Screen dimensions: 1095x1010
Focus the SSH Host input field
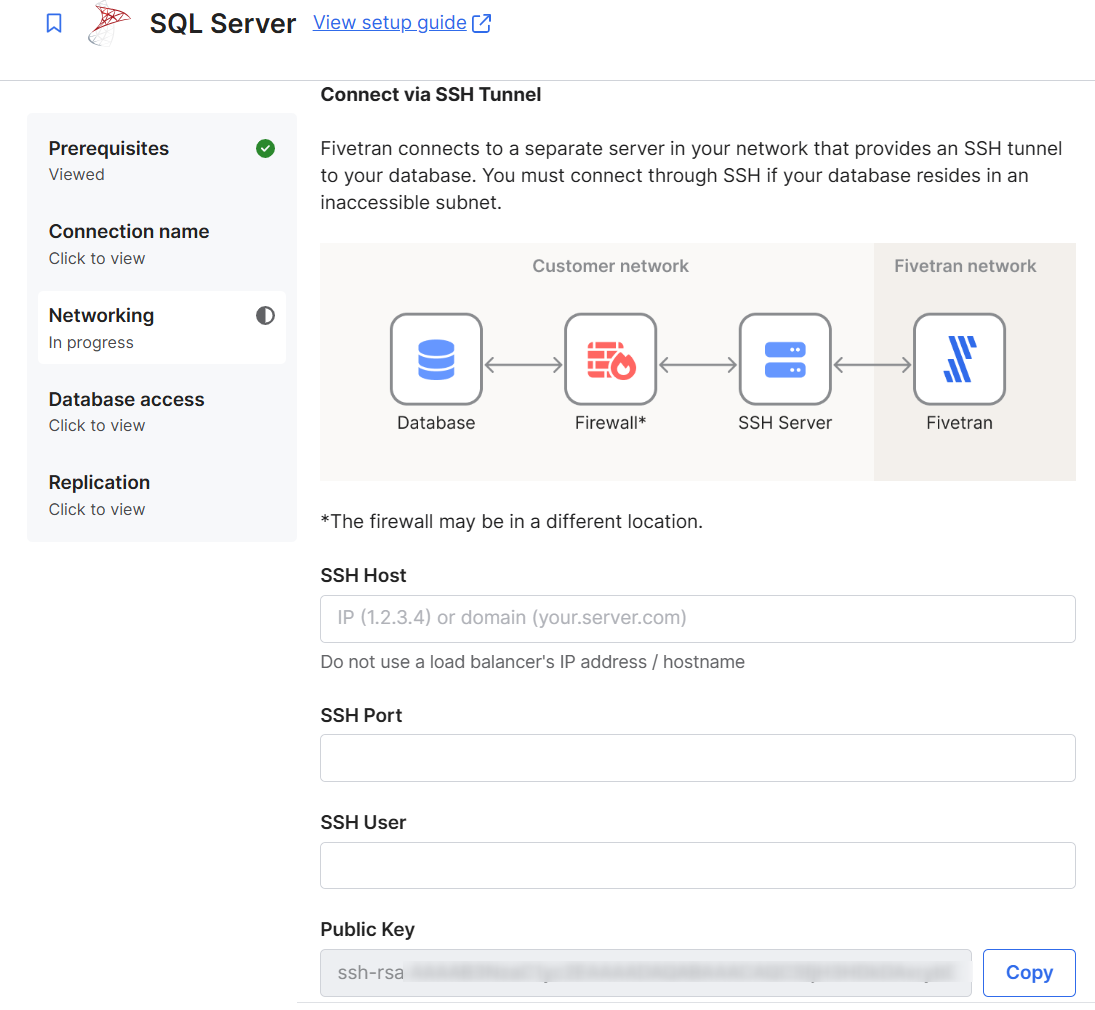698,619
